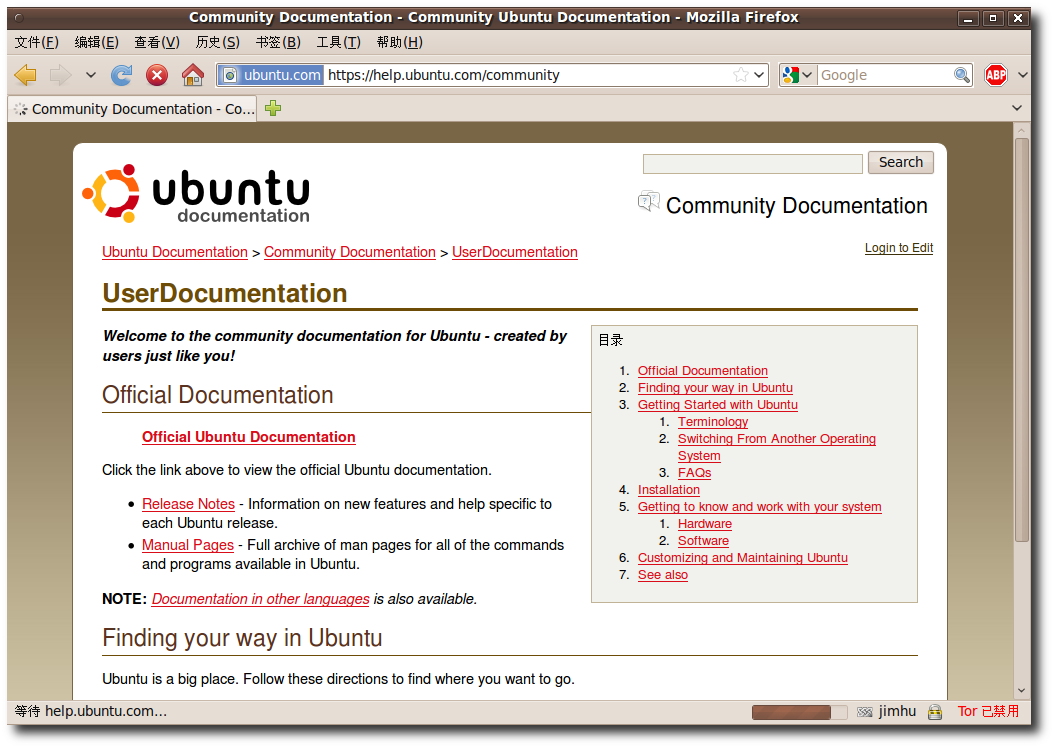Jump to Finding your way in Ubuntu contents link
The image size is (1054, 748).
[715, 388]
